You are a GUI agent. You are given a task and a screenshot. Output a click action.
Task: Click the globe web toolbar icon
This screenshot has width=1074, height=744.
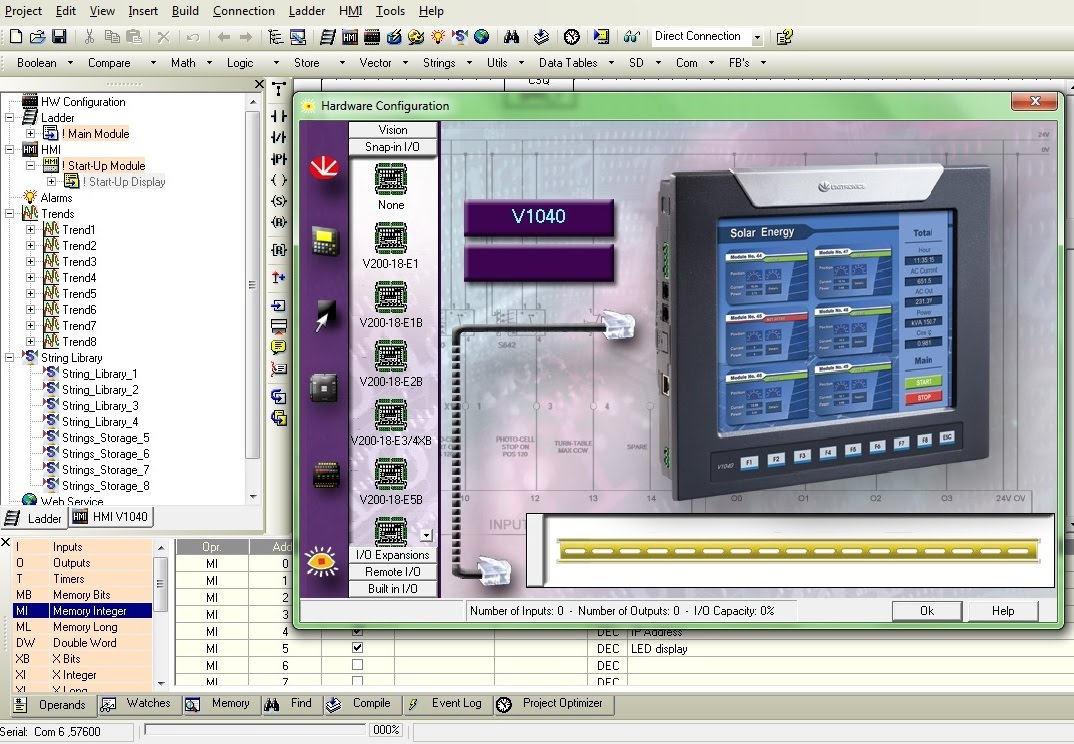click(482, 37)
